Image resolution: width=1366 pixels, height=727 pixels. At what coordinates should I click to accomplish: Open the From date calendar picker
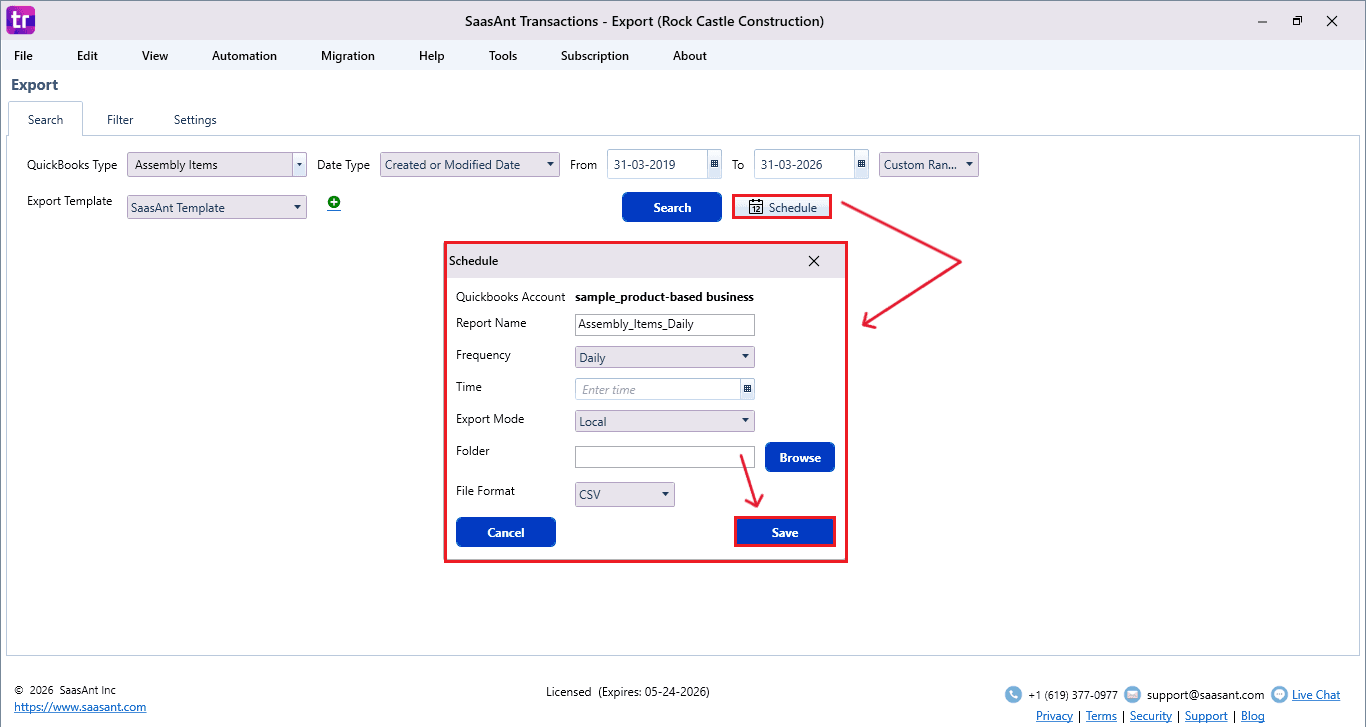click(x=714, y=165)
